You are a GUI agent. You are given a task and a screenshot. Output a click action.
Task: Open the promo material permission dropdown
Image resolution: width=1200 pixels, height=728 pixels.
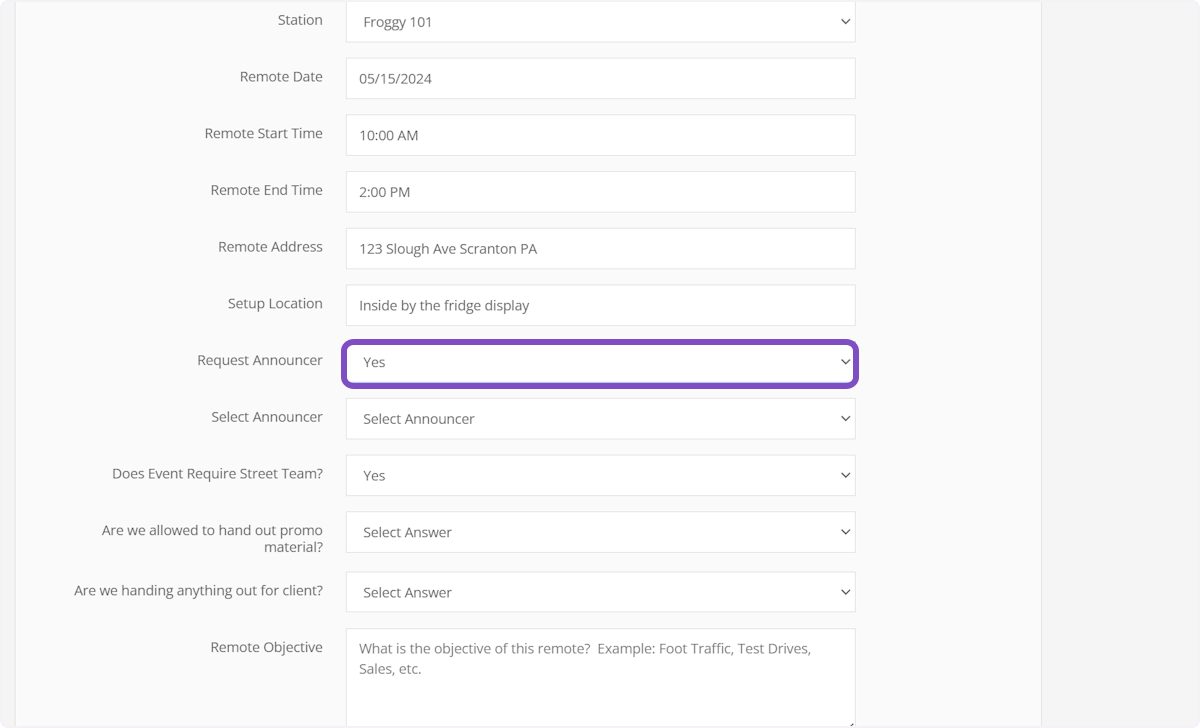(600, 532)
